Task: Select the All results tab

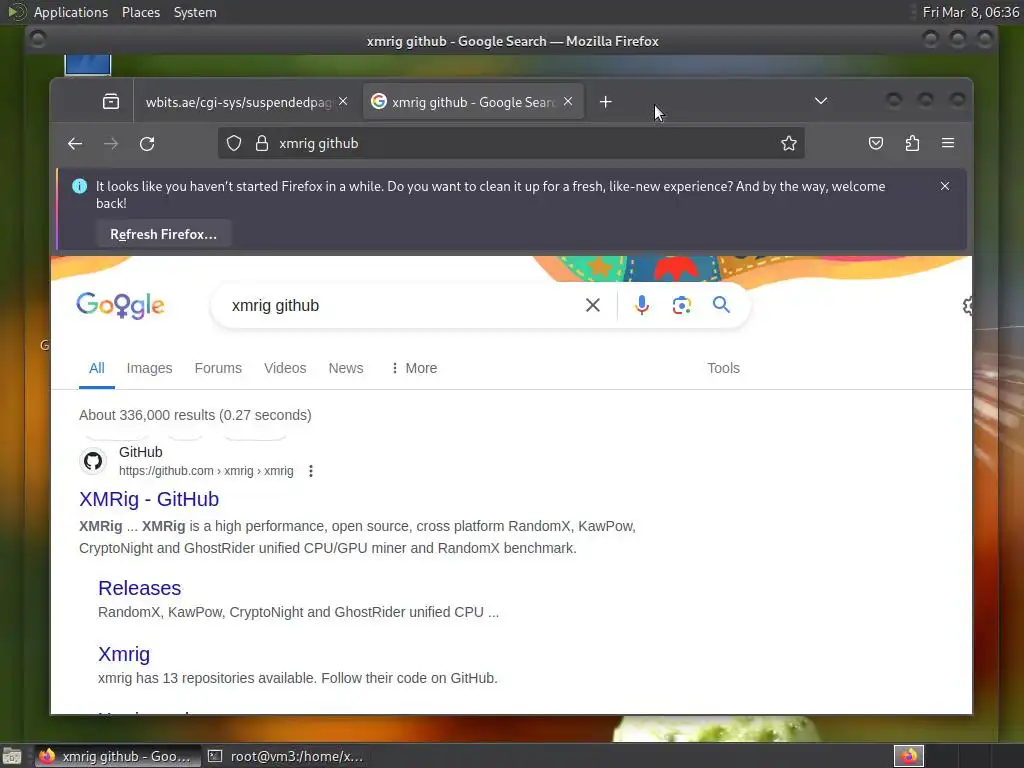Action: point(97,368)
